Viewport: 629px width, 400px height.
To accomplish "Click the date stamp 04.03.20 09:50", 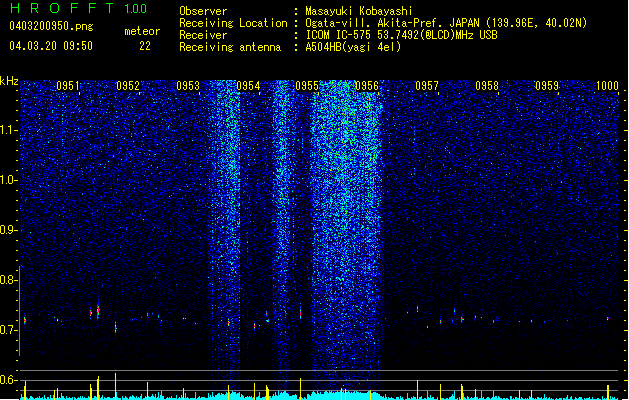I will [x=51, y=46].
